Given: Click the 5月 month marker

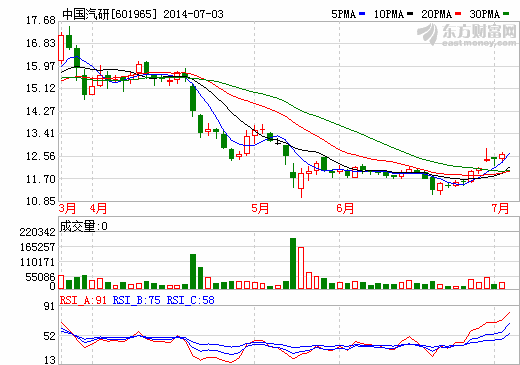Looking at the screenshot, I should (260, 209).
